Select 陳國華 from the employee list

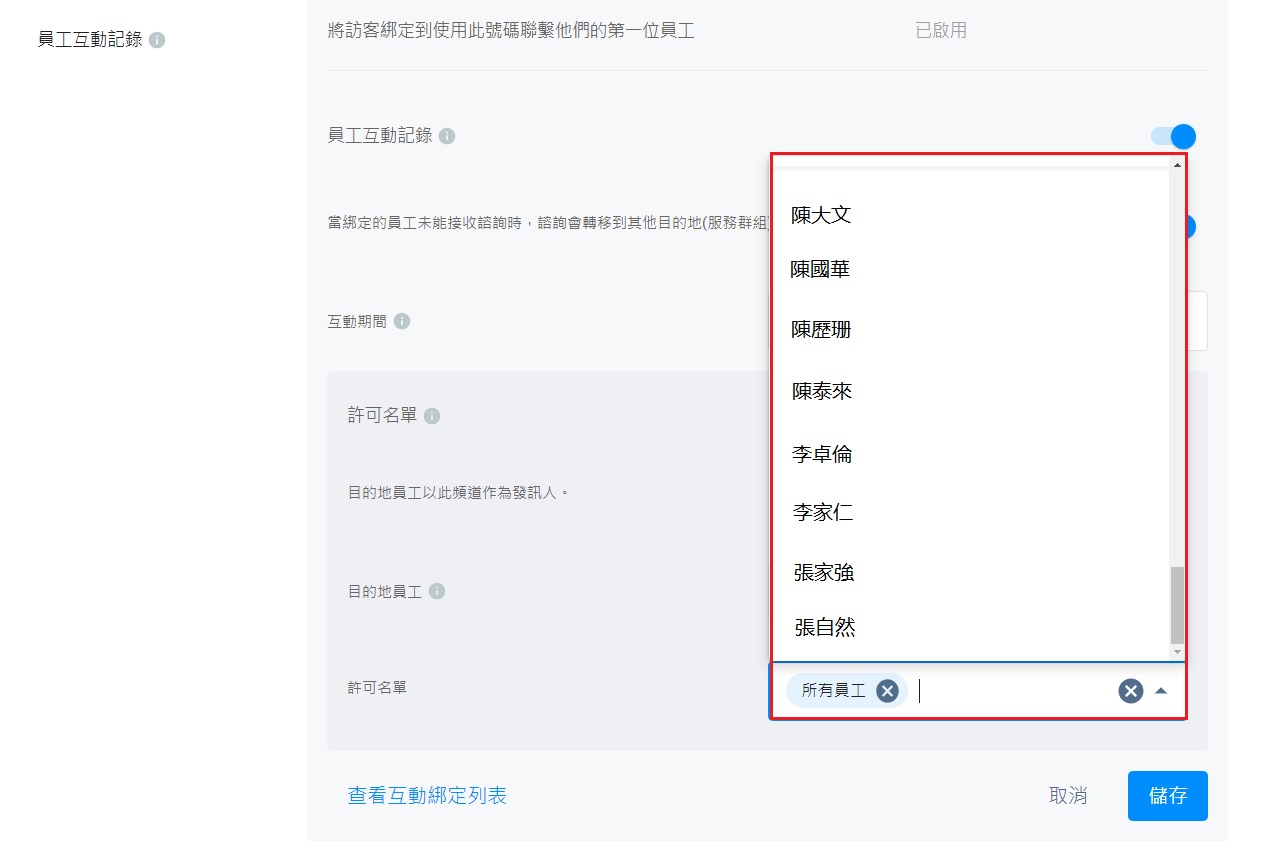point(820,270)
